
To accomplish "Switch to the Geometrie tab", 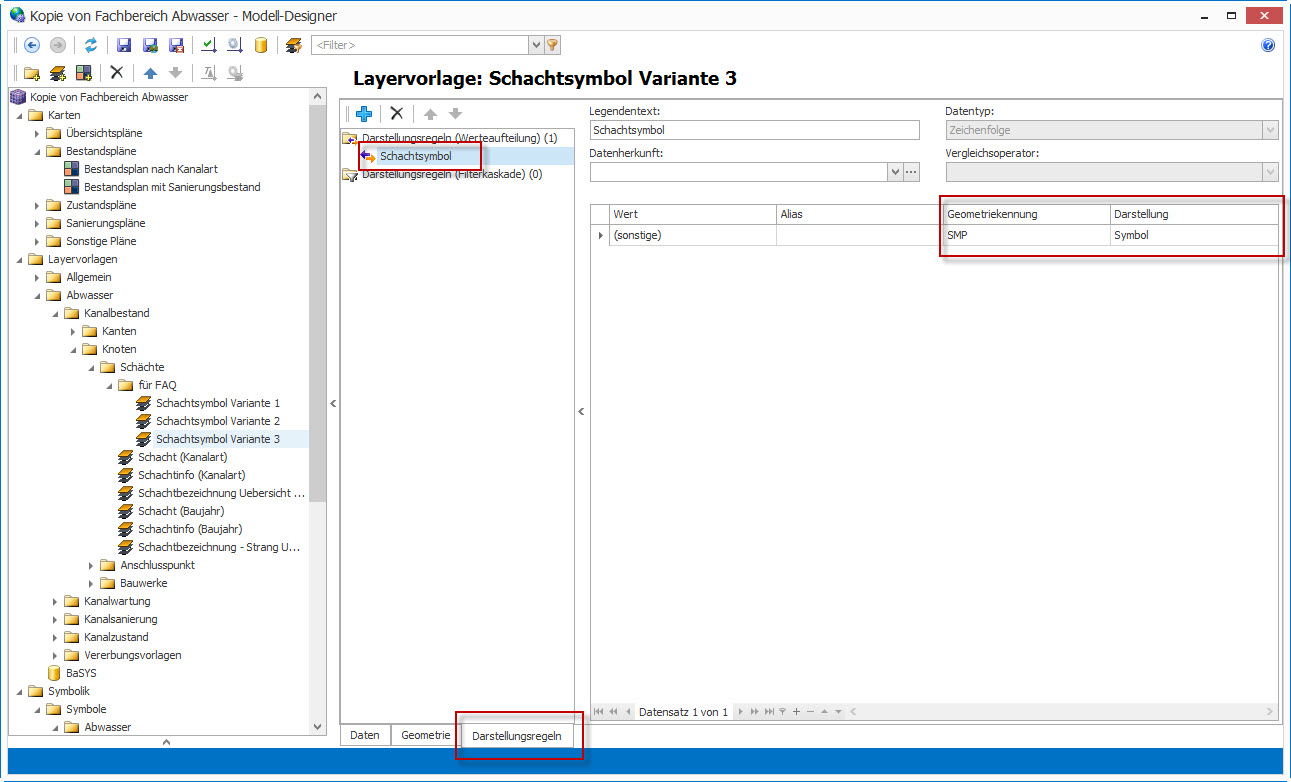I will tap(425, 735).
